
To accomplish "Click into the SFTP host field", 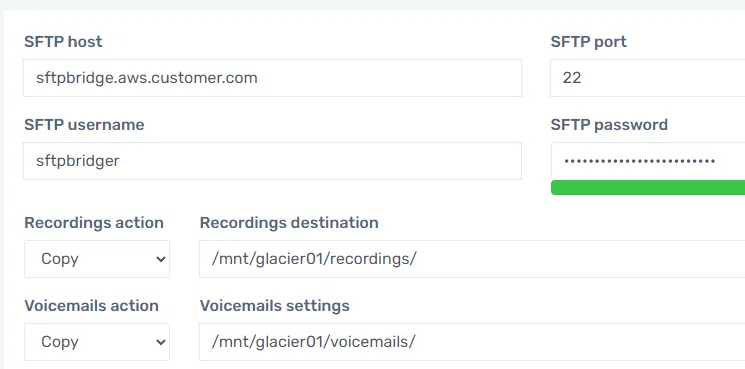I will 272,78.
